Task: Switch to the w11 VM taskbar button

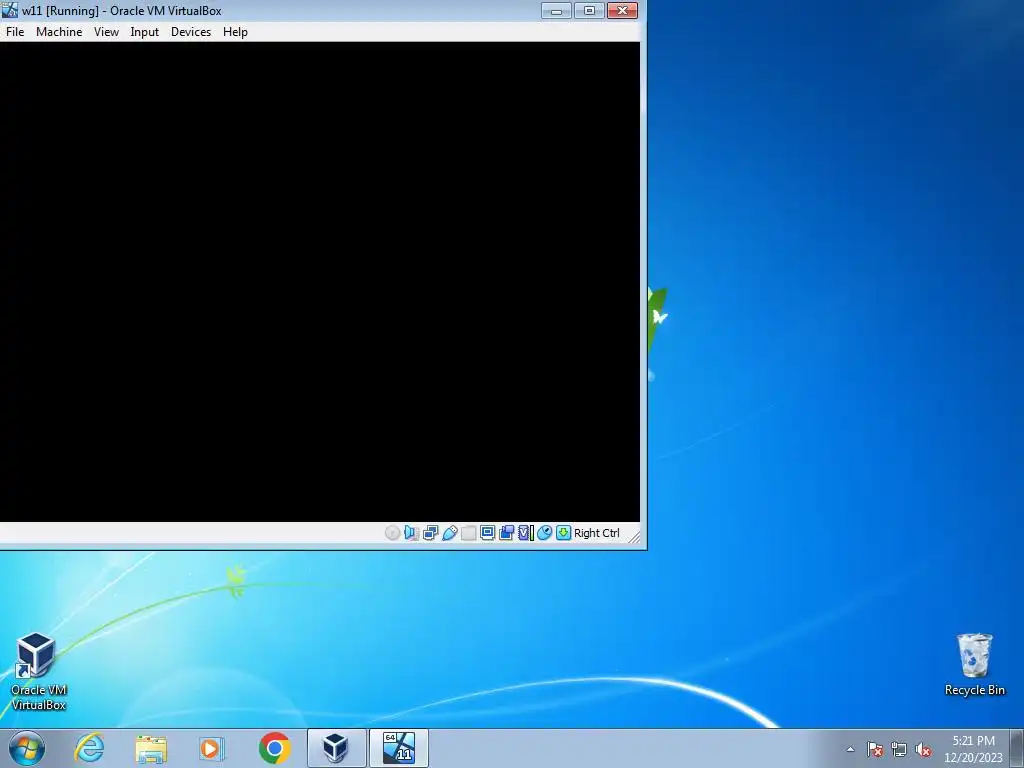Action: tap(398, 748)
